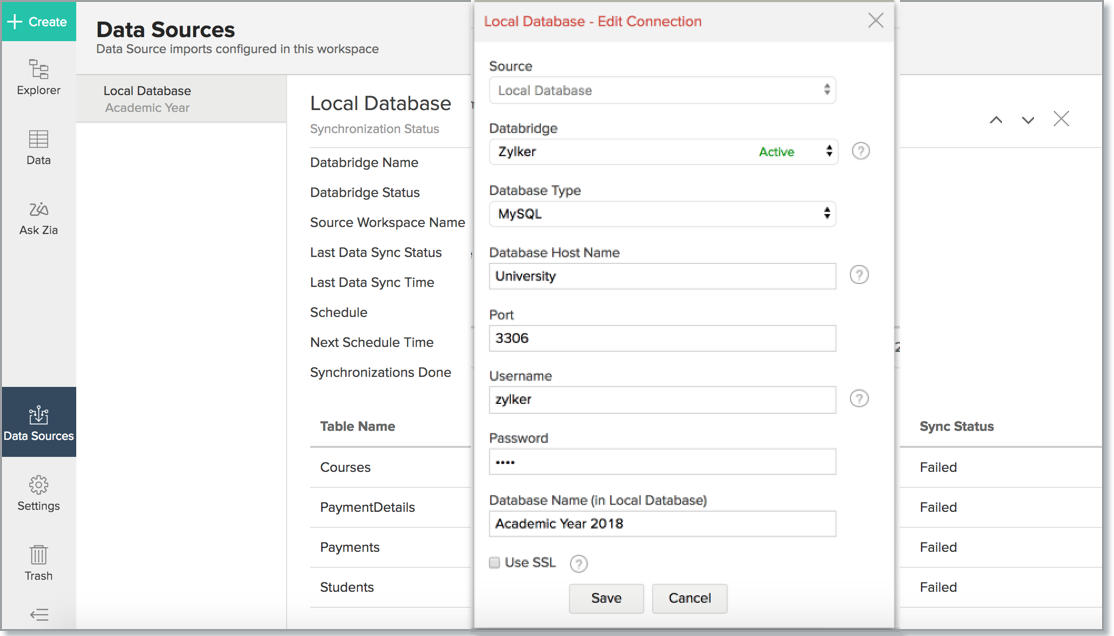The image size is (1114, 636).
Task: Open the Database Type dropdown
Action: tap(662, 213)
